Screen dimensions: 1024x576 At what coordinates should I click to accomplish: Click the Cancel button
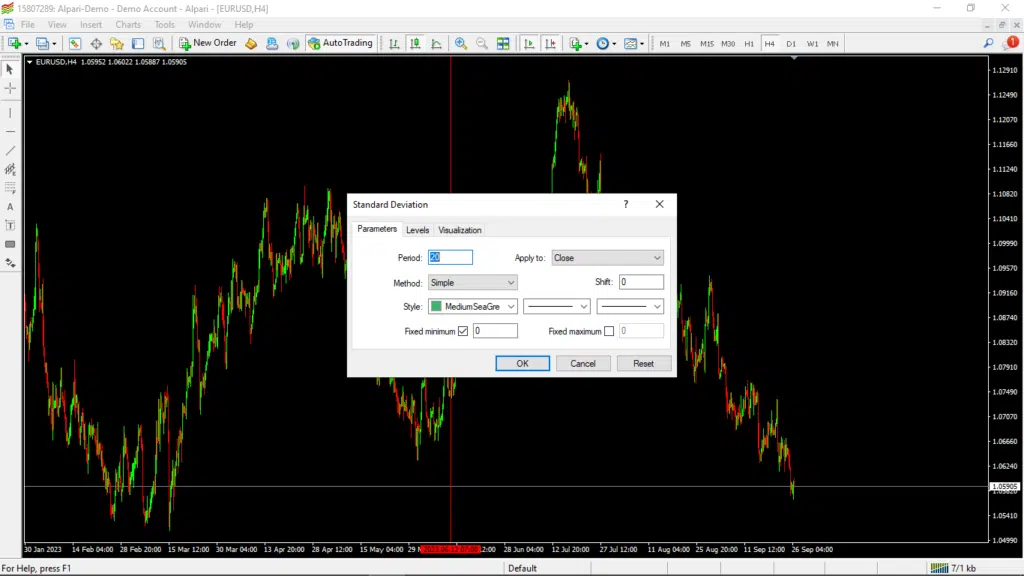coord(583,364)
